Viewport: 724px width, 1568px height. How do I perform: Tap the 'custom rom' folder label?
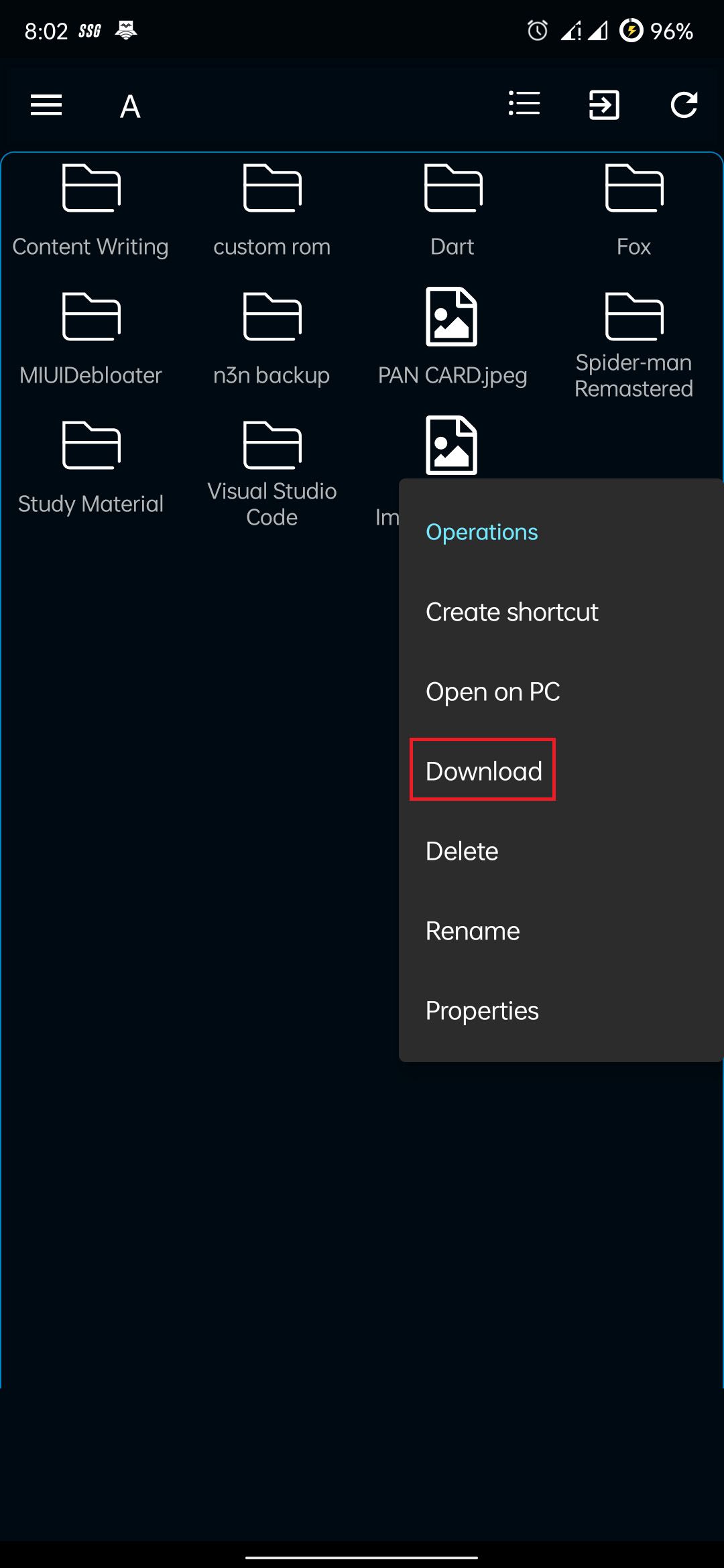[x=272, y=247]
